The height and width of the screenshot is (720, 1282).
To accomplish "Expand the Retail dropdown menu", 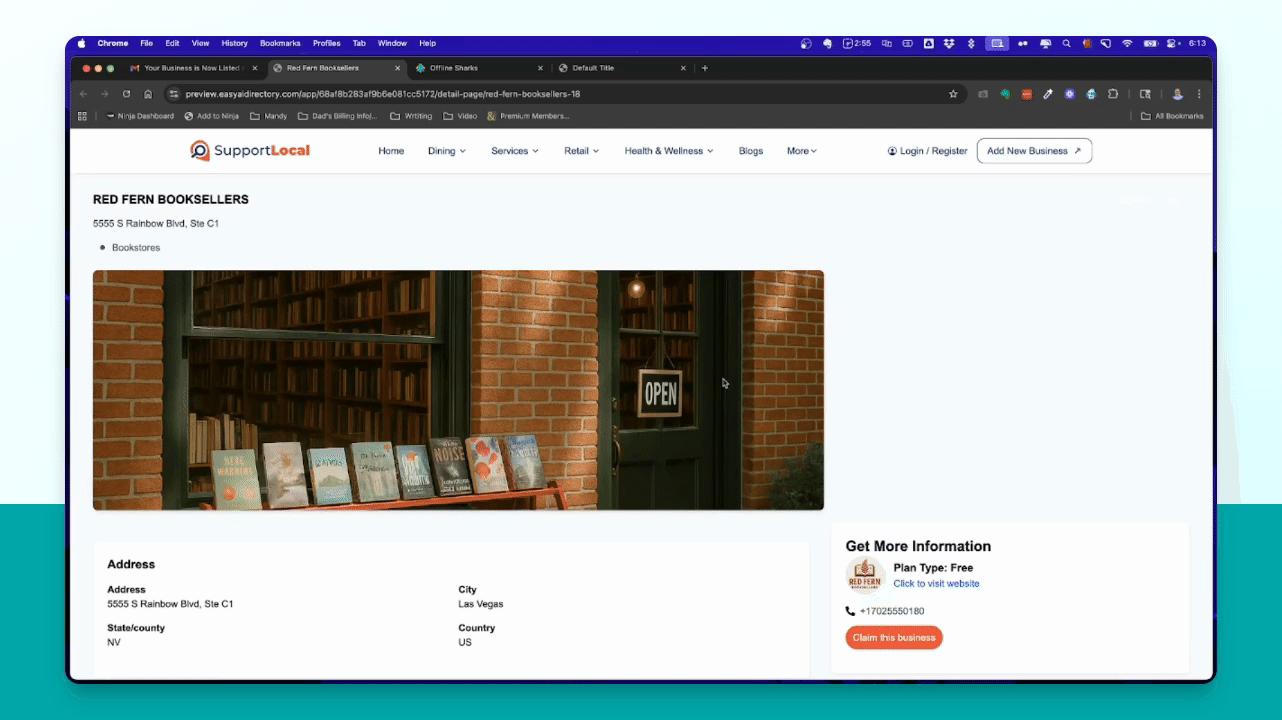I will [x=582, y=151].
